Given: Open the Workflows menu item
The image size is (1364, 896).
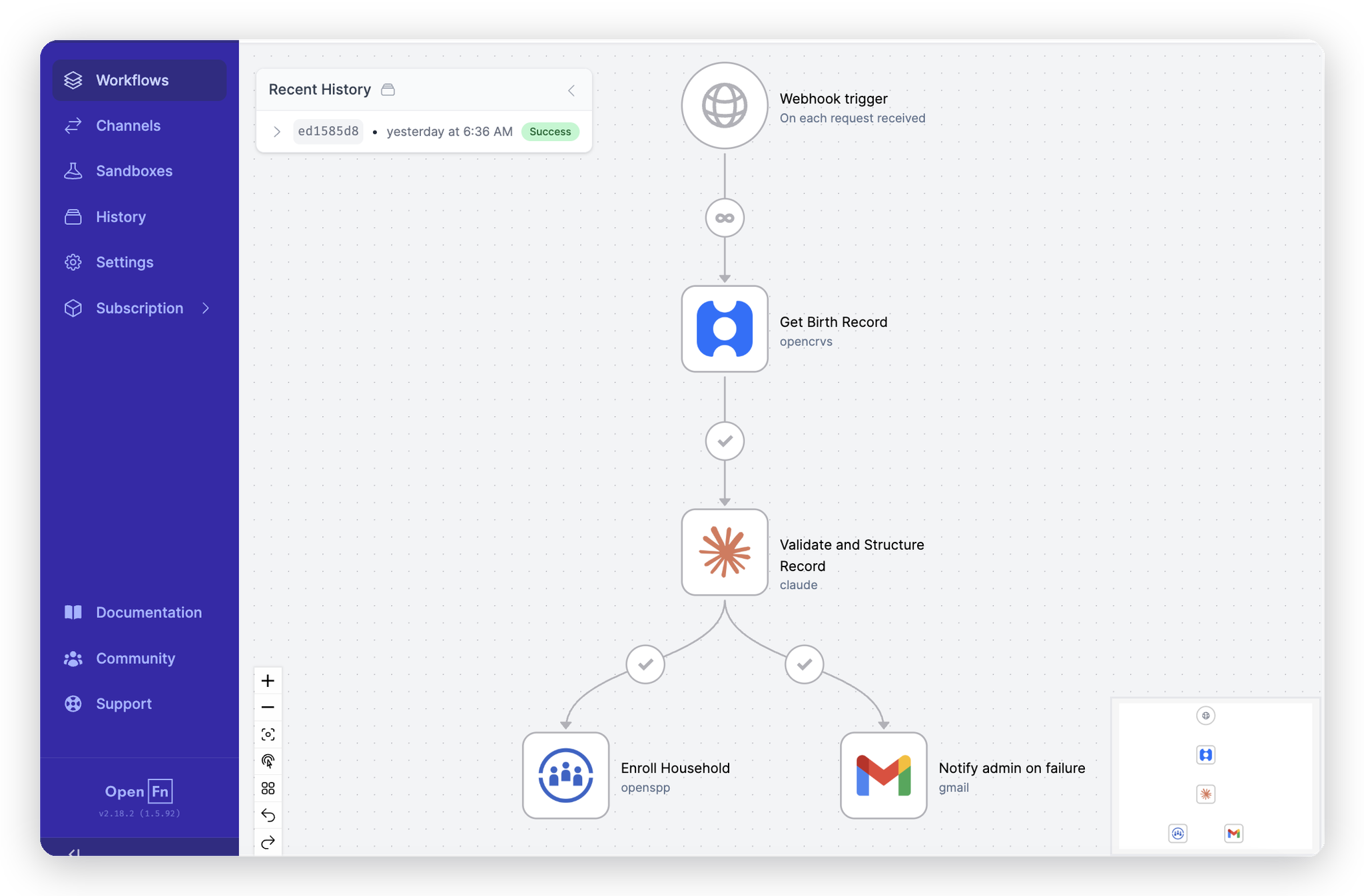Looking at the screenshot, I should pos(139,81).
